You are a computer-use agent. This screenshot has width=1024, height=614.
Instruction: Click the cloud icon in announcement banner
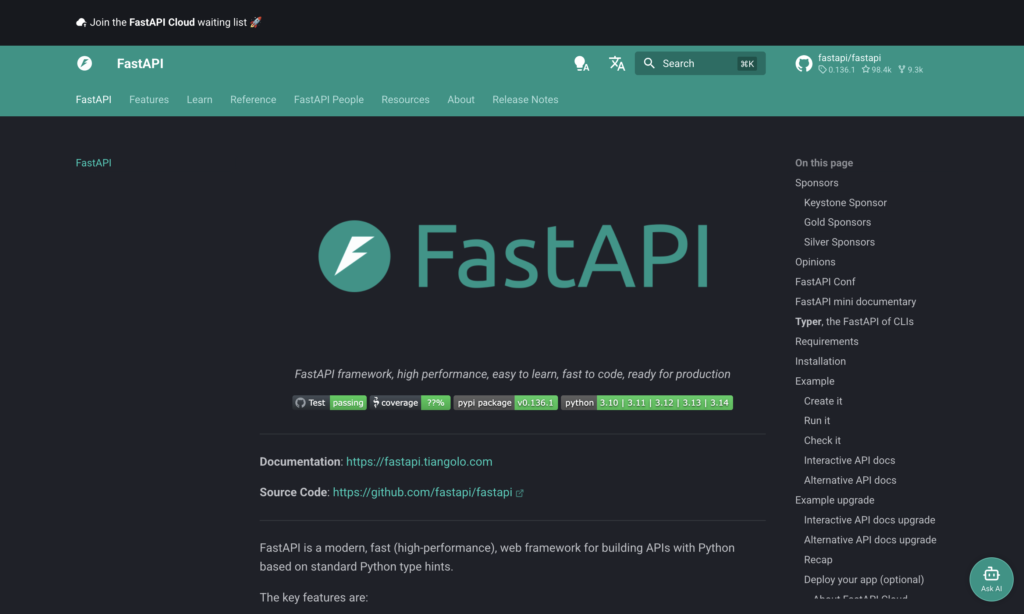tap(81, 22)
